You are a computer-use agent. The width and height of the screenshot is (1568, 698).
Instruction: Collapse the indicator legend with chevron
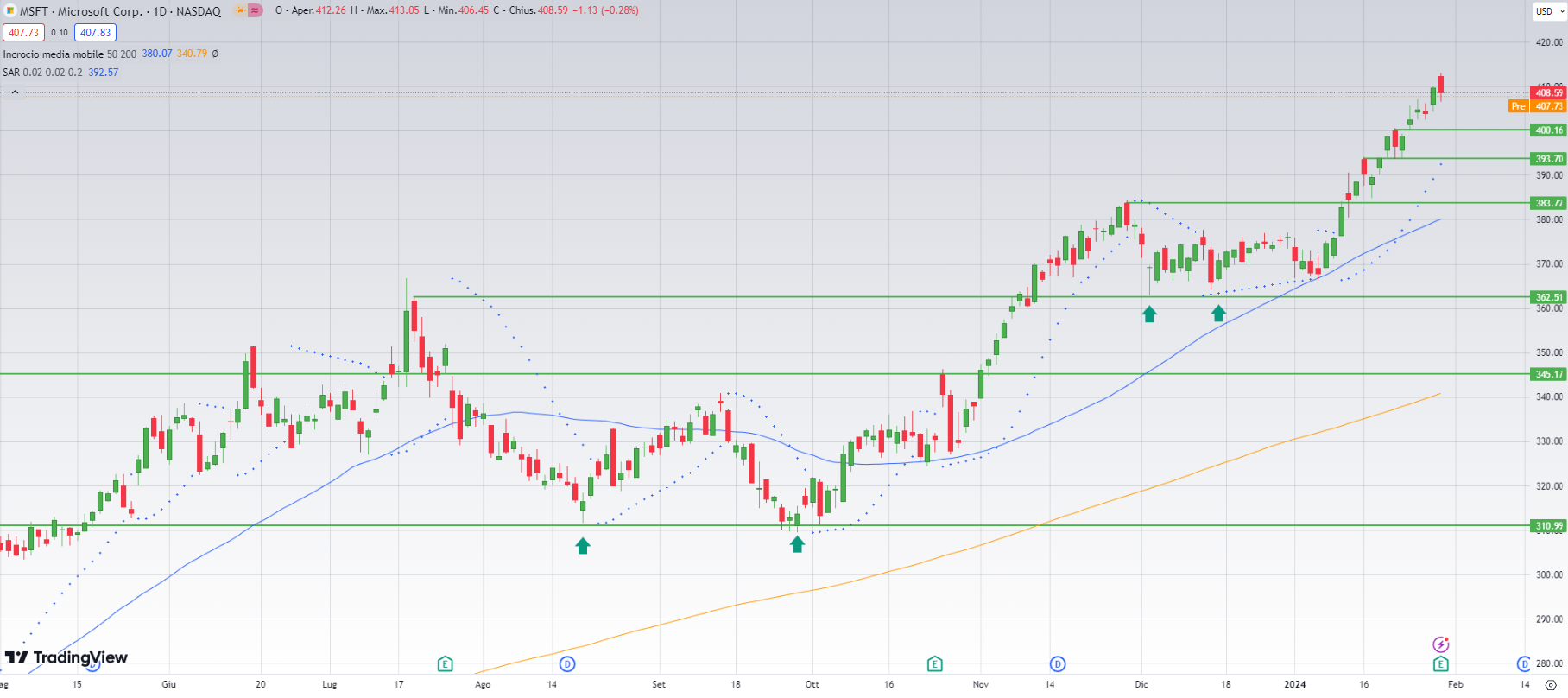15,92
